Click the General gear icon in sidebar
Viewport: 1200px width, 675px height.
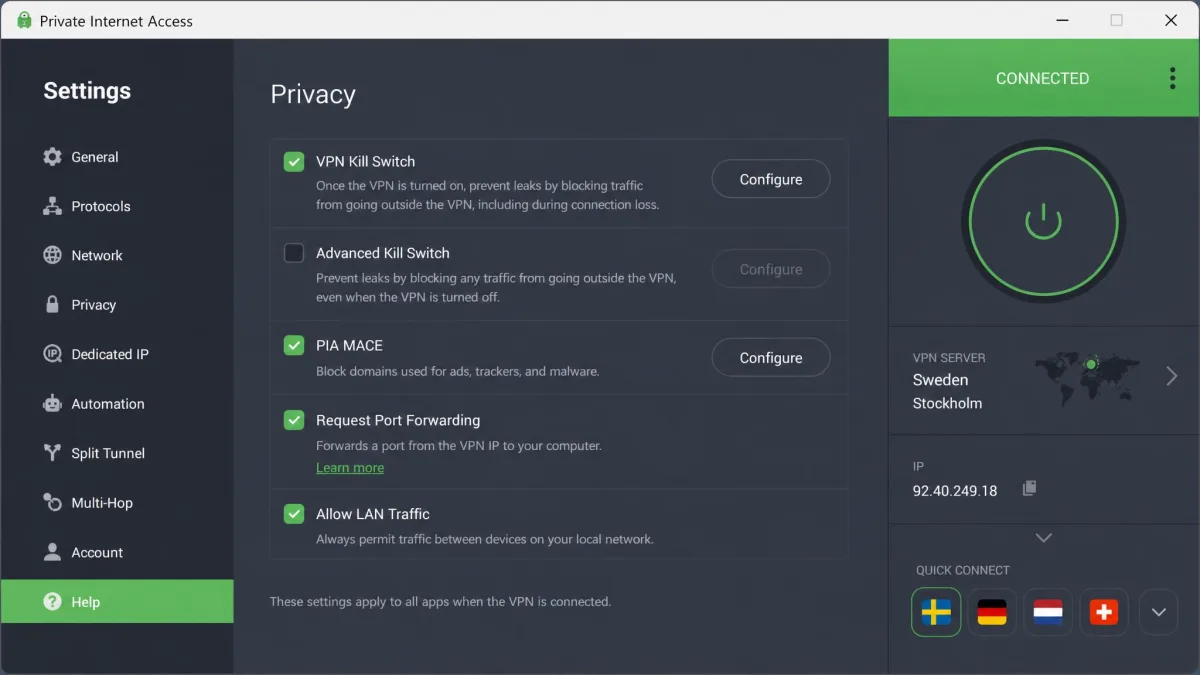(52, 157)
